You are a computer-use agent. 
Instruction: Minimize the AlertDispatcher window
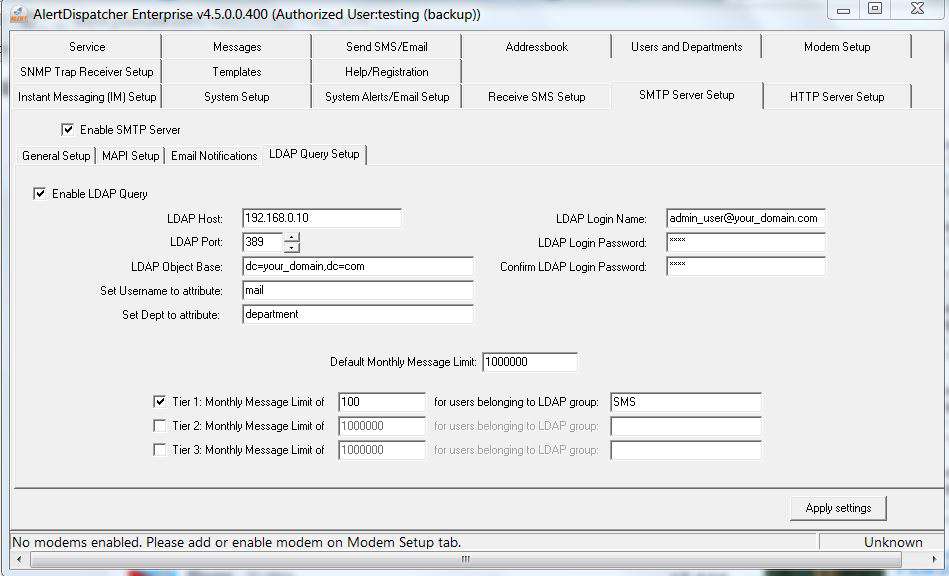[844, 9]
